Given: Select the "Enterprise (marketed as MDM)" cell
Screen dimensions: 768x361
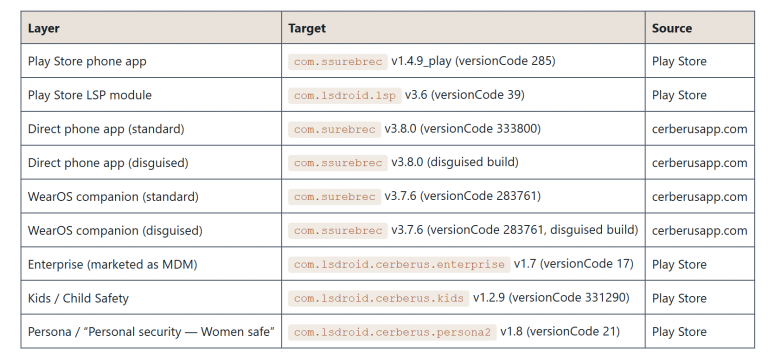Looking at the screenshot, I should (x=151, y=264).
